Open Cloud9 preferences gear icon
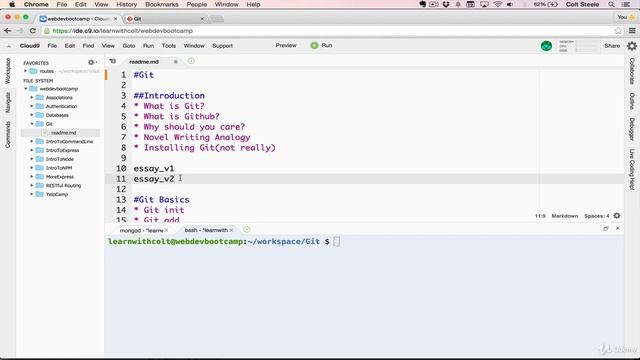The height and width of the screenshot is (360, 640). 632,46
